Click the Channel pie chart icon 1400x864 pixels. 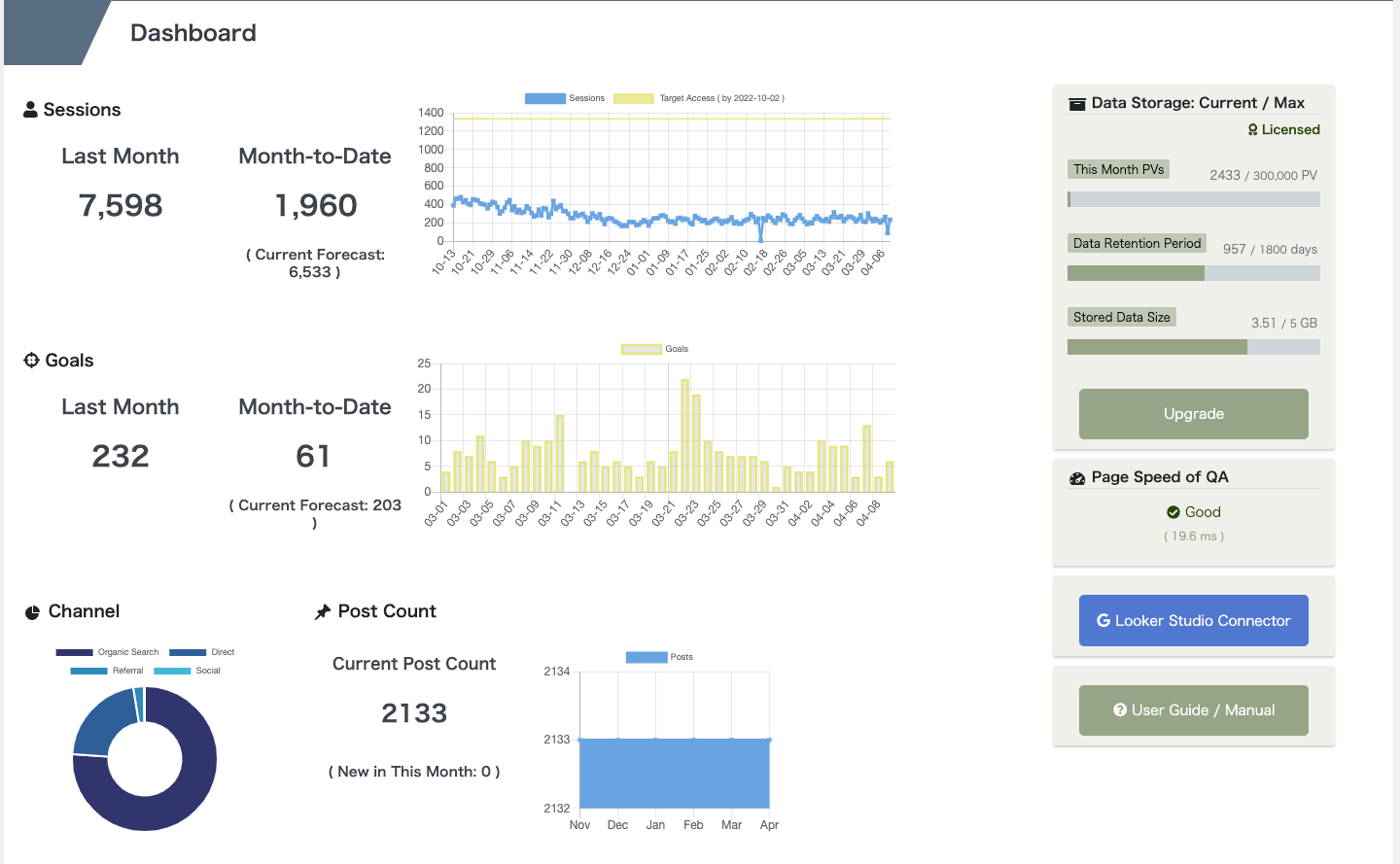[x=32, y=612]
